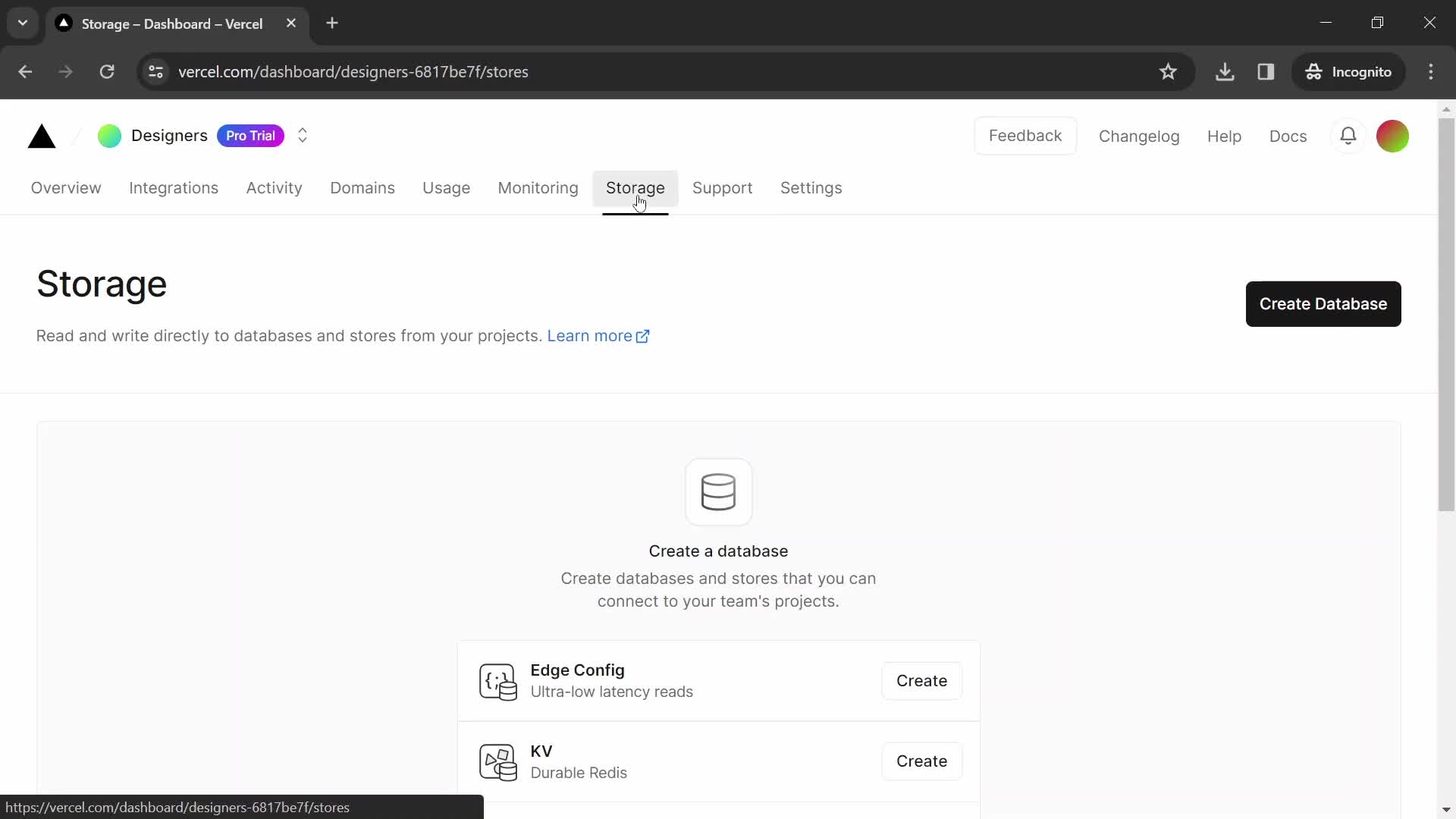Viewport: 1456px width, 819px height.
Task: Click the user profile color icon
Action: click(x=1394, y=135)
